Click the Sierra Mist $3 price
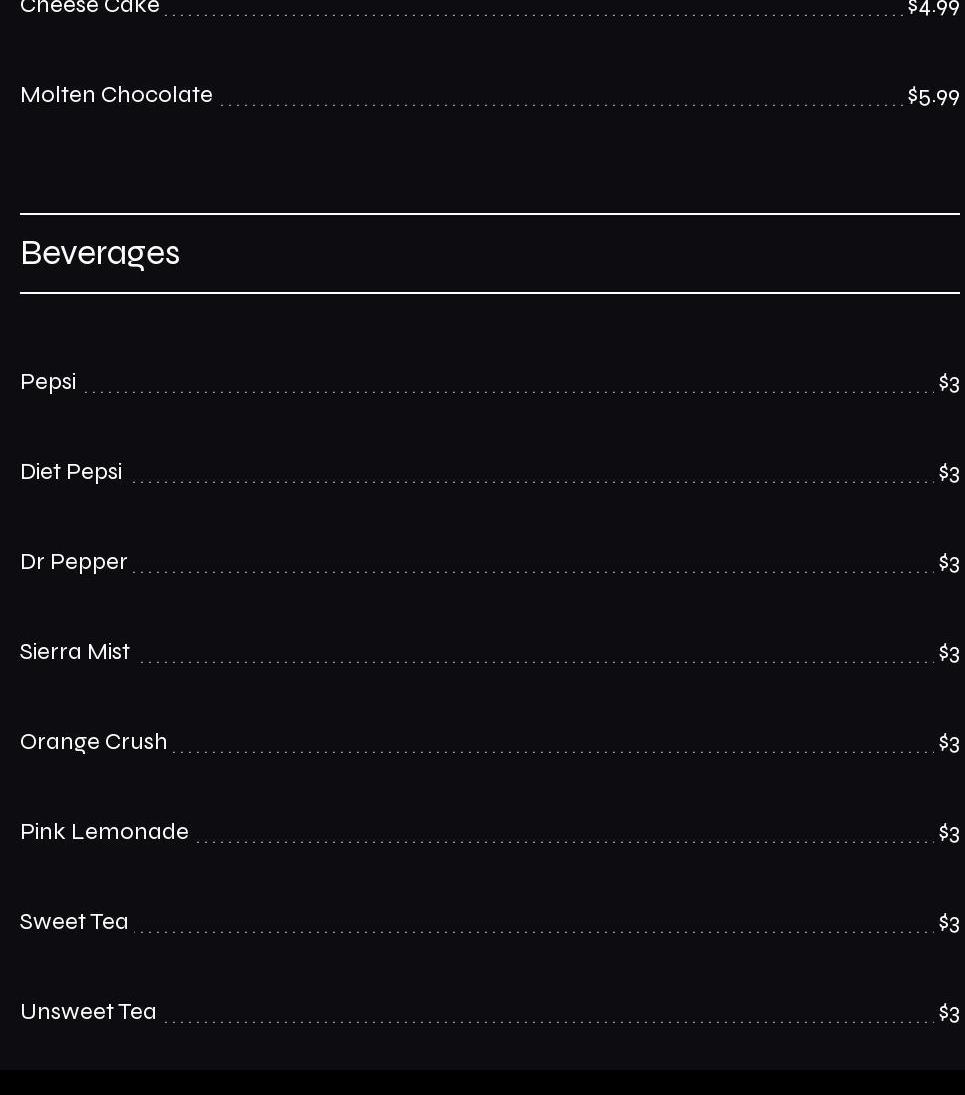This screenshot has height=1095, width=965. pyautogui.click(x=949, y=653)
